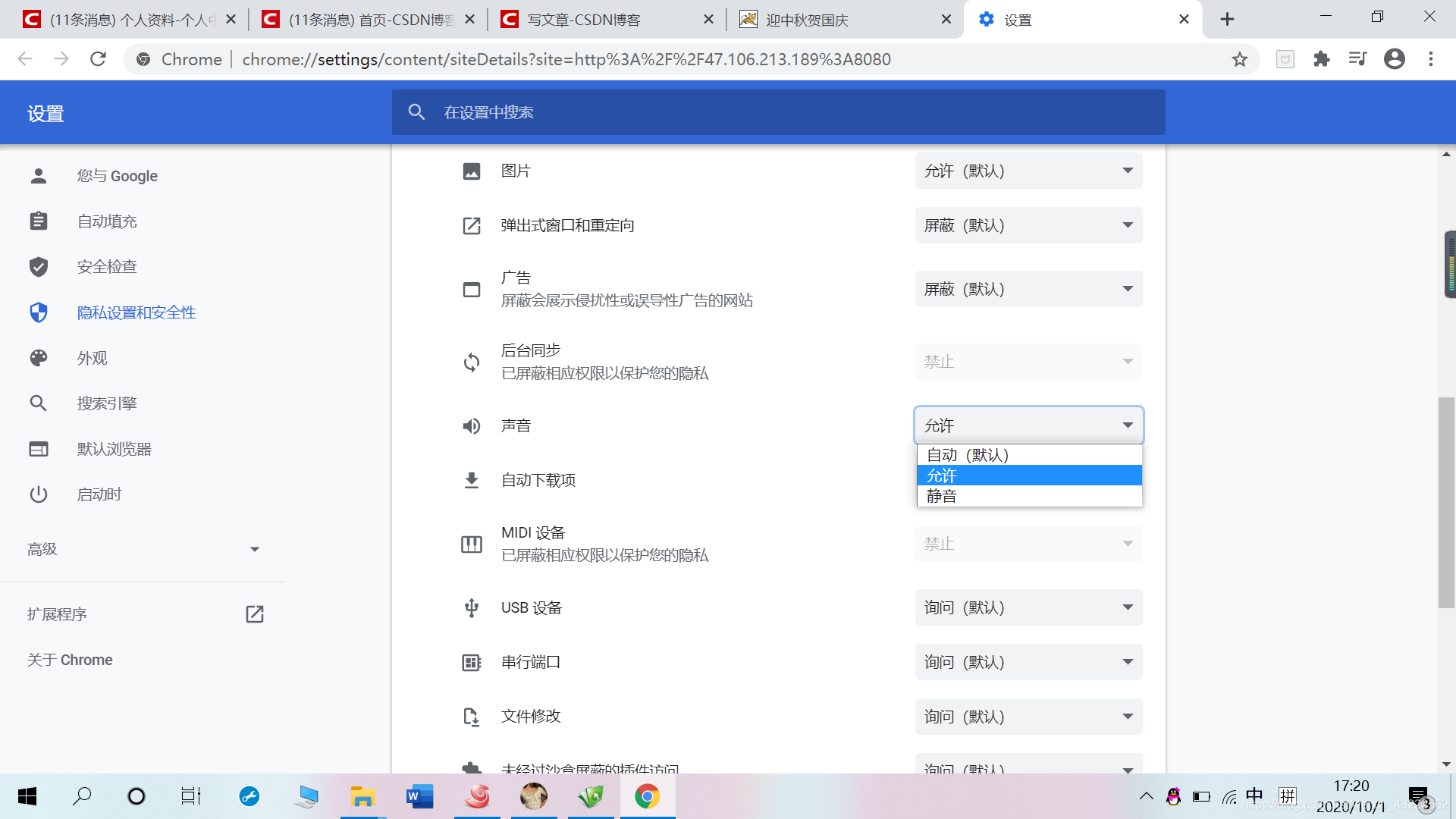
Task: Click the 图片 (Images) icon
Action: pyautogui.click(x=471, y=171)
